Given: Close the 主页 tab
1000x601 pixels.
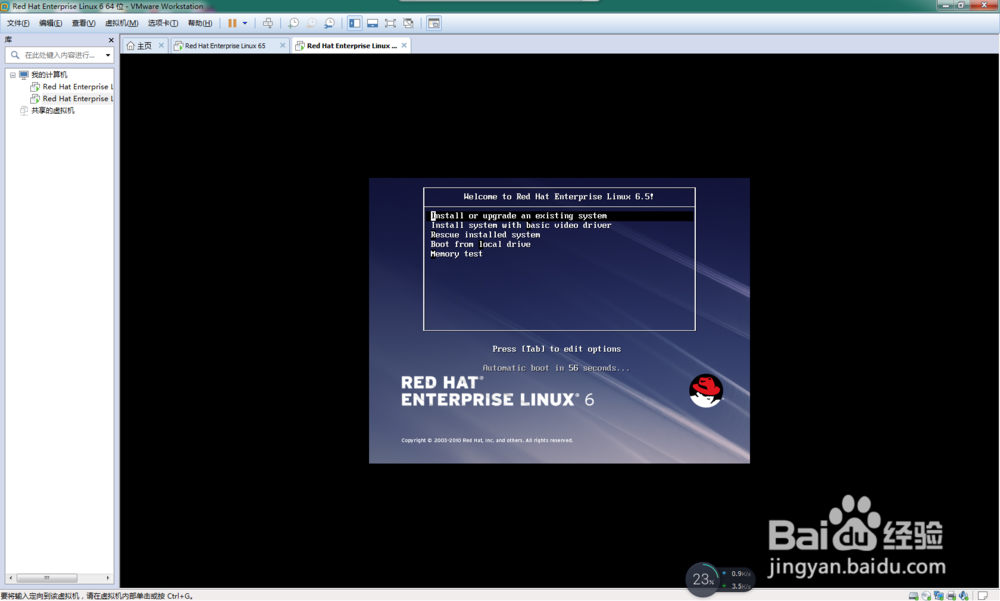Looking at the screenshot, I should pos(161,45).
